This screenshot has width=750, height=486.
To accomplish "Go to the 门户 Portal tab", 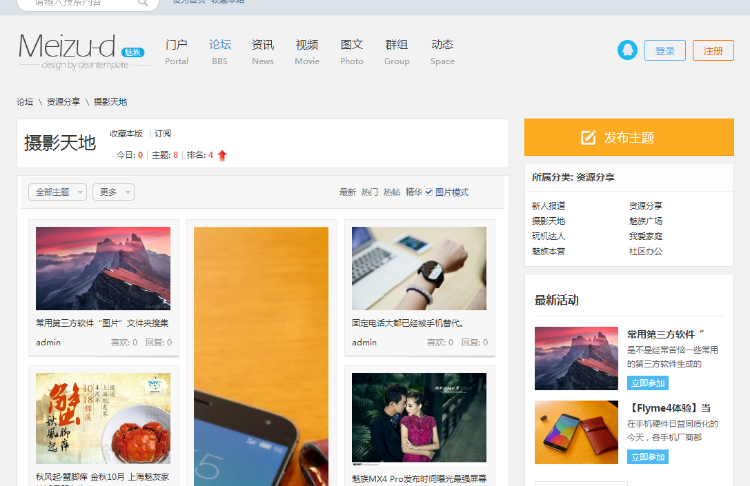I will coord(176,52).
